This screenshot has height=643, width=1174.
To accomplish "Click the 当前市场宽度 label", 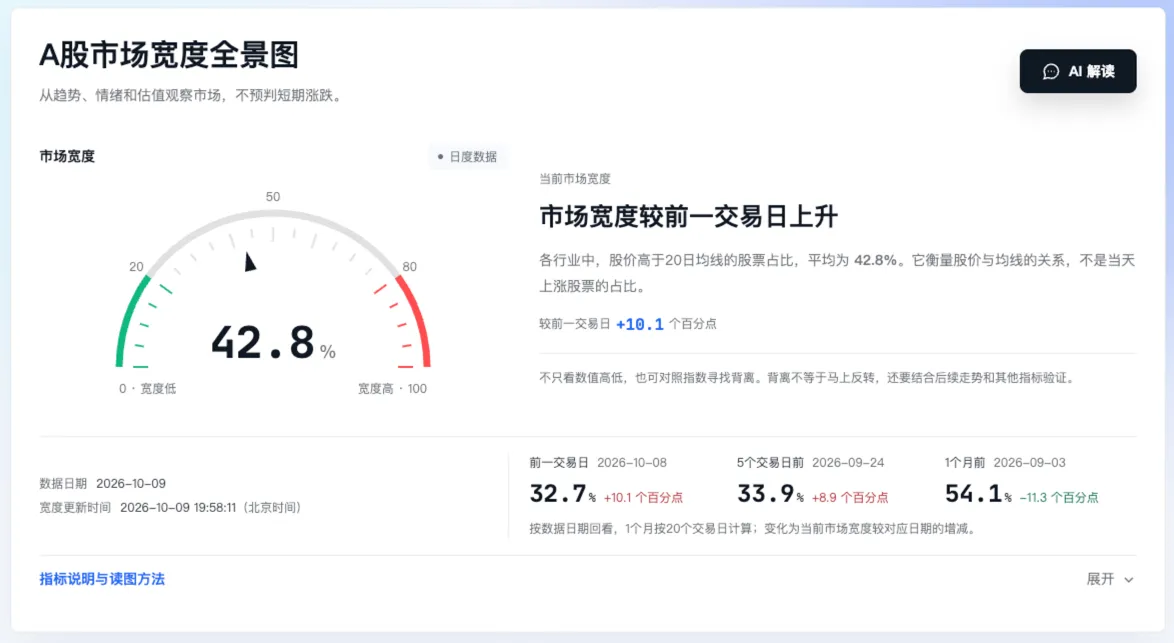I will [574, 179].
